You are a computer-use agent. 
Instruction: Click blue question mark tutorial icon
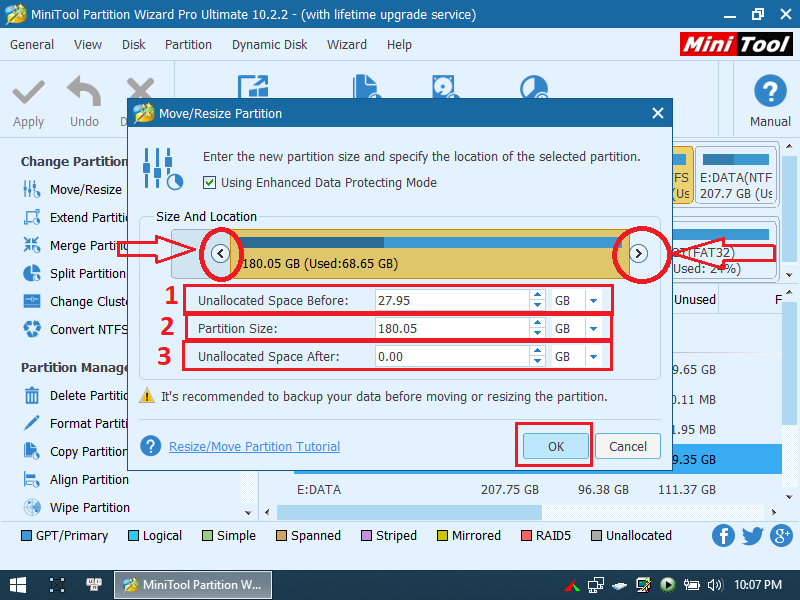[151, 446]
